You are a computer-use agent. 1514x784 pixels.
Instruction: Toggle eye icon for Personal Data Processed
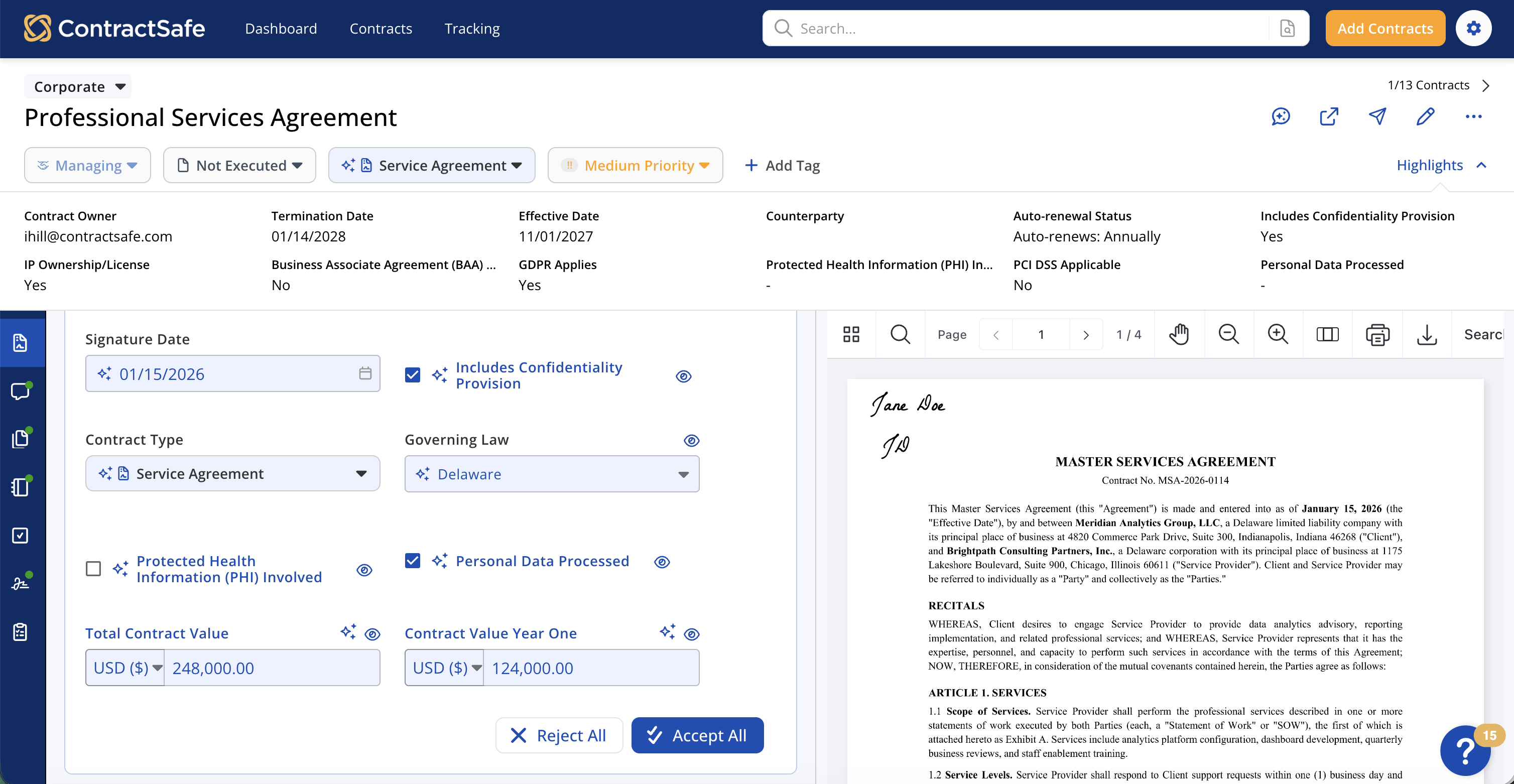[x=662, y=562]
